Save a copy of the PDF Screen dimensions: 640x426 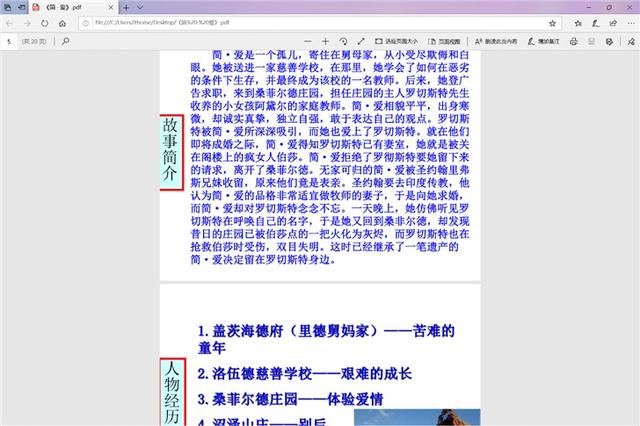[x=609, y=41]
